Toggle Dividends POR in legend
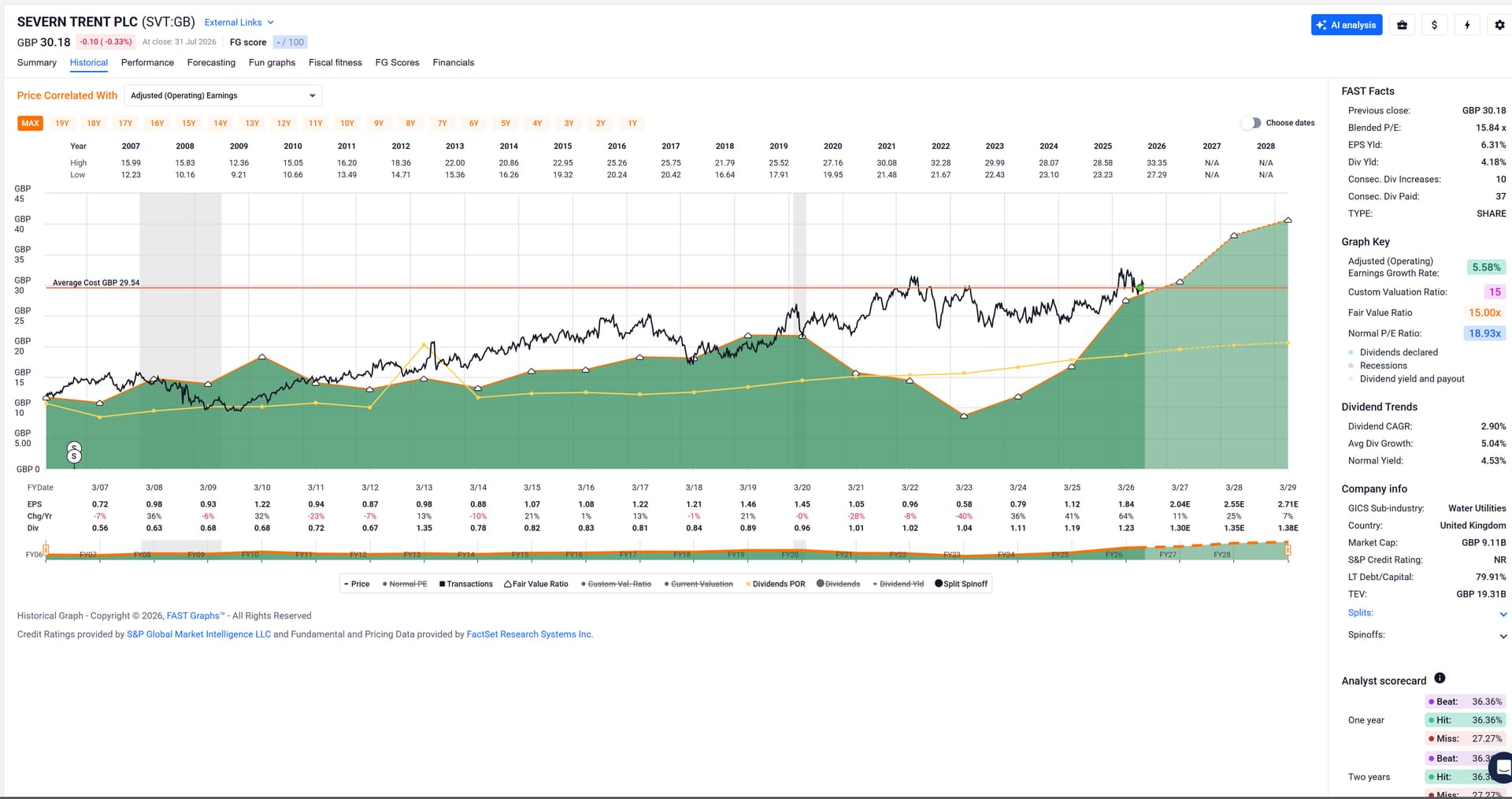The image size is (1512, 799). pos(776,584)
